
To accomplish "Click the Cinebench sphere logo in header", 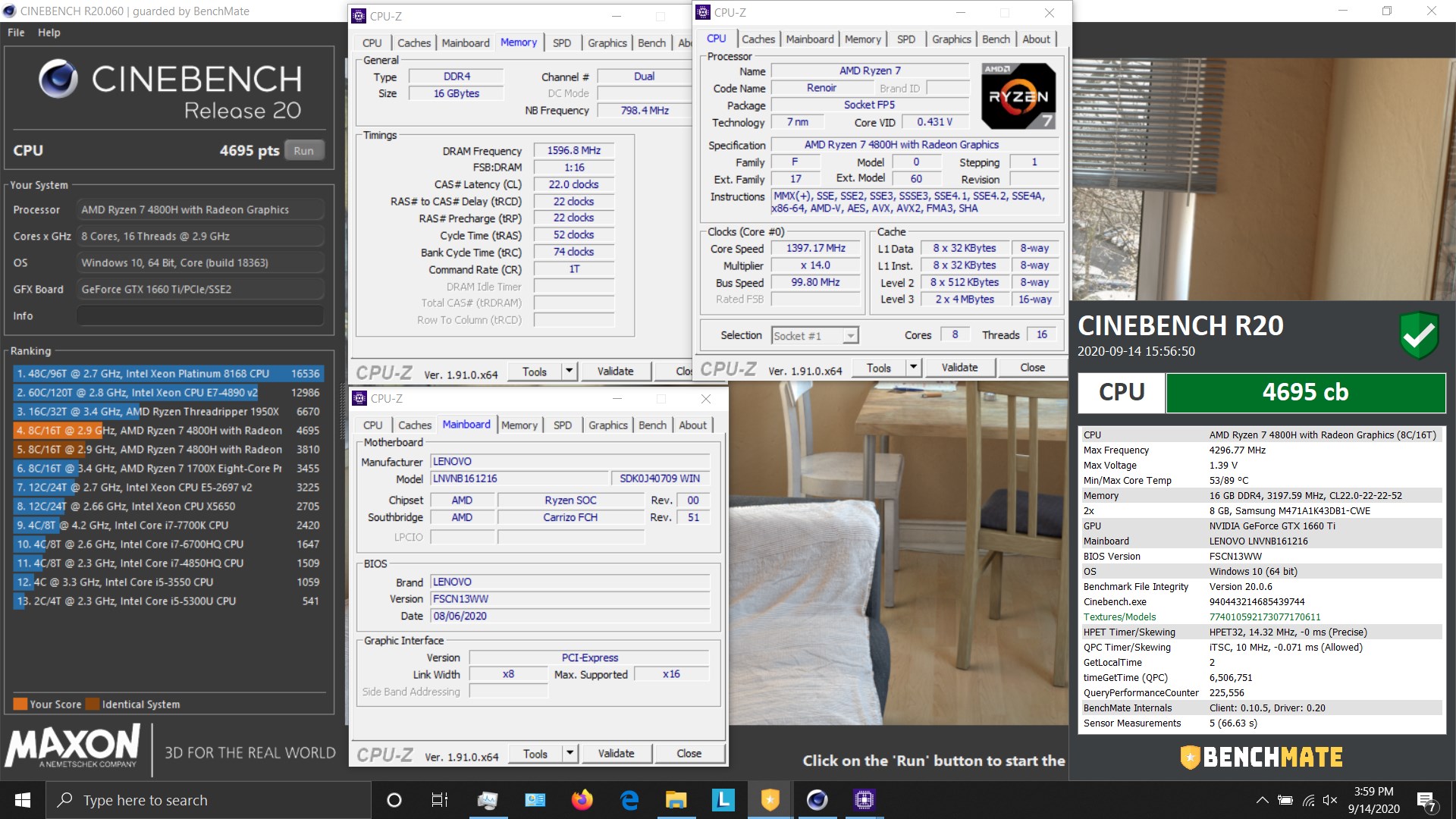I will [x=58, y=79].
